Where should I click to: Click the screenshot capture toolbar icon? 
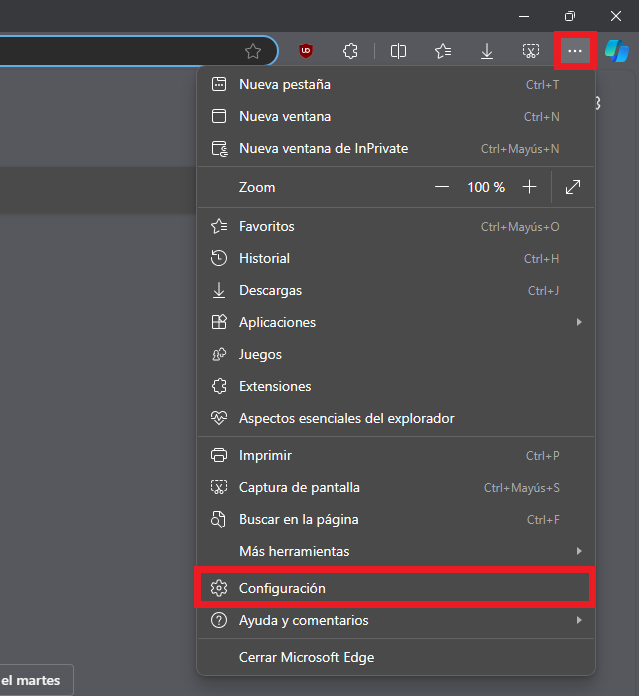(531, 51)
